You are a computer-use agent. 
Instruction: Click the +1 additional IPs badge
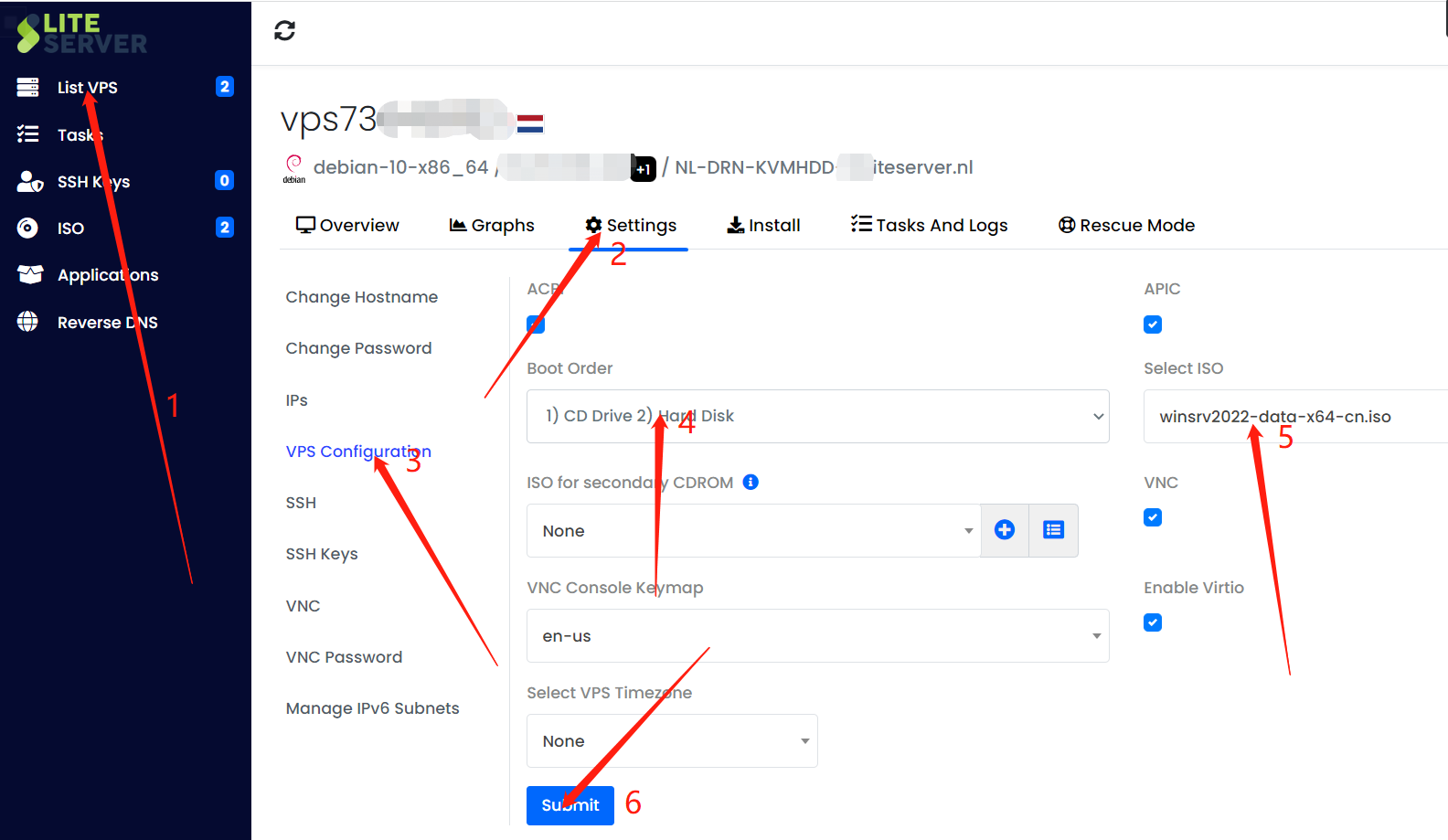tap(644, 169)
